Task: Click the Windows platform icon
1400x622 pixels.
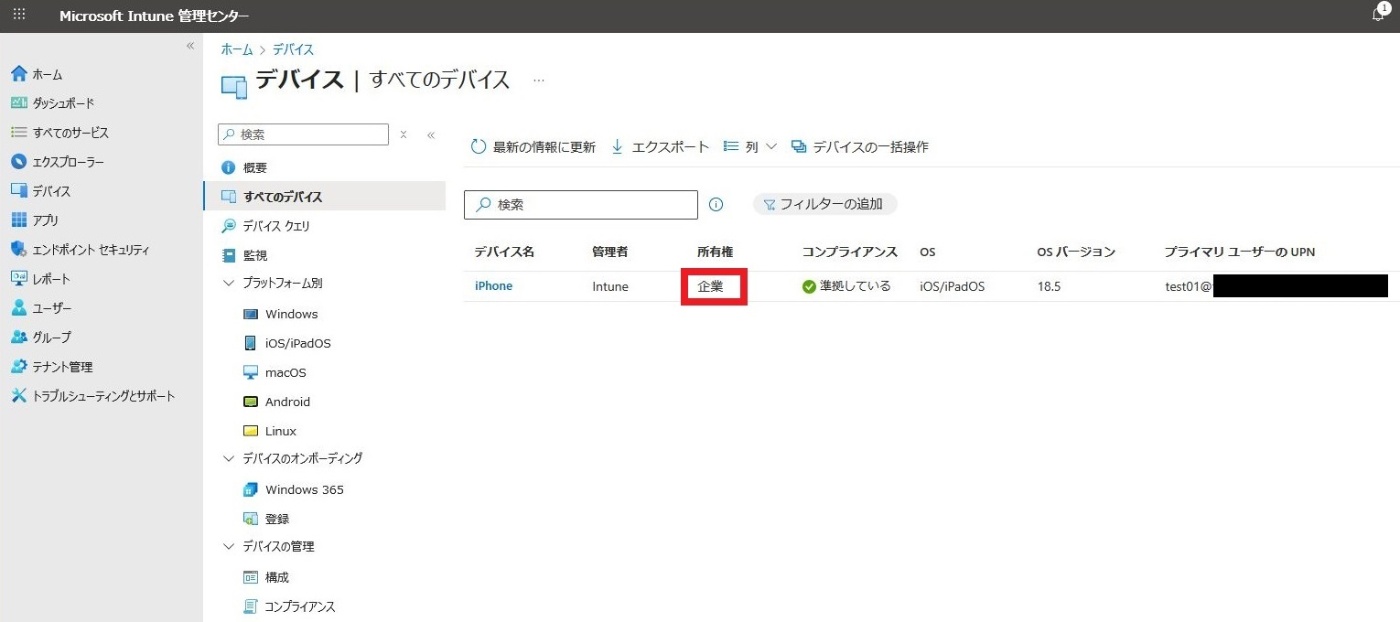Action: pyautogui.click(x=250, y=314)
